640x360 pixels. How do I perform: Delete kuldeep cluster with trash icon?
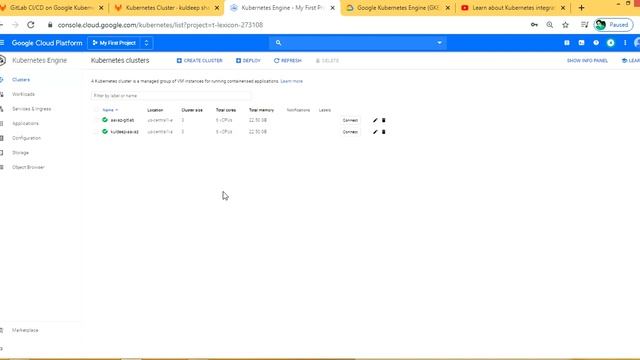coord(384,132)
